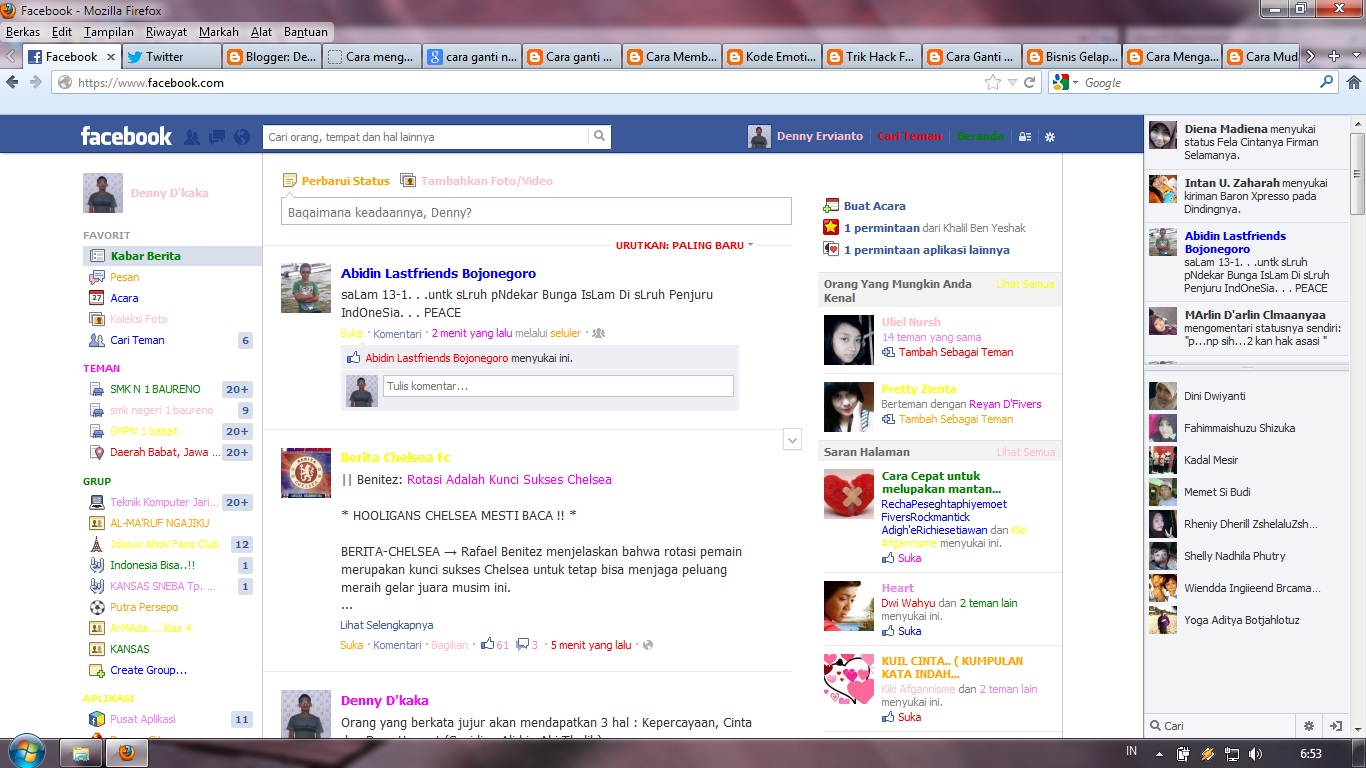This screenshot has height=768, width=1366.
Task: Click the camera icon beside Tambahkan Foto/Video
Action: (x=407, y=181)
